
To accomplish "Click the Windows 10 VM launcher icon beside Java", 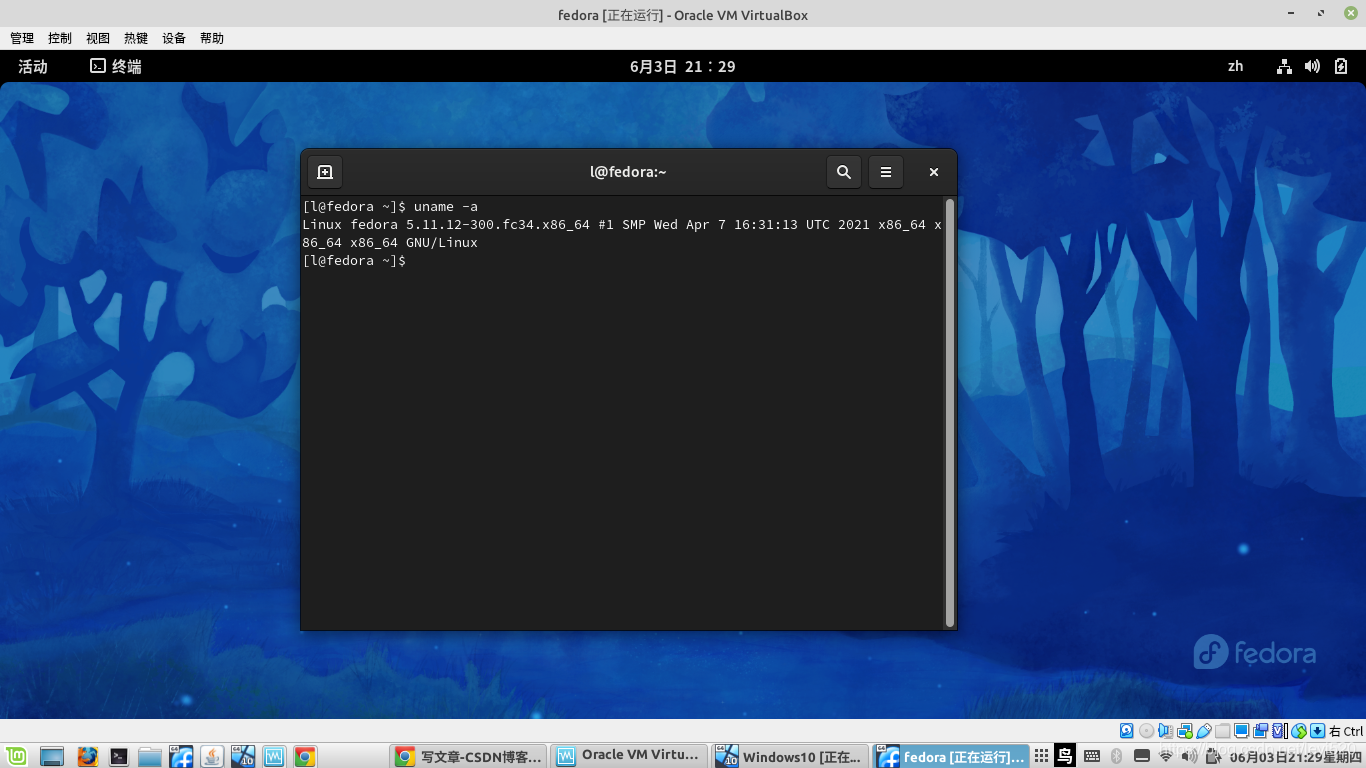I will 243,756.
